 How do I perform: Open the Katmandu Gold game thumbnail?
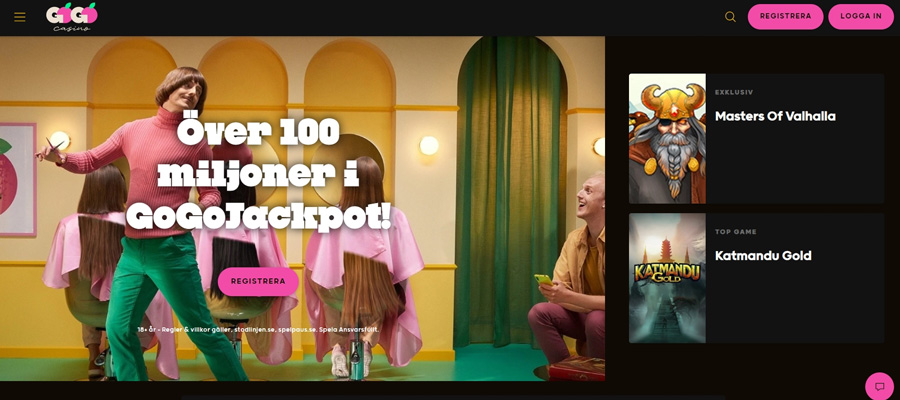[668, 278]
